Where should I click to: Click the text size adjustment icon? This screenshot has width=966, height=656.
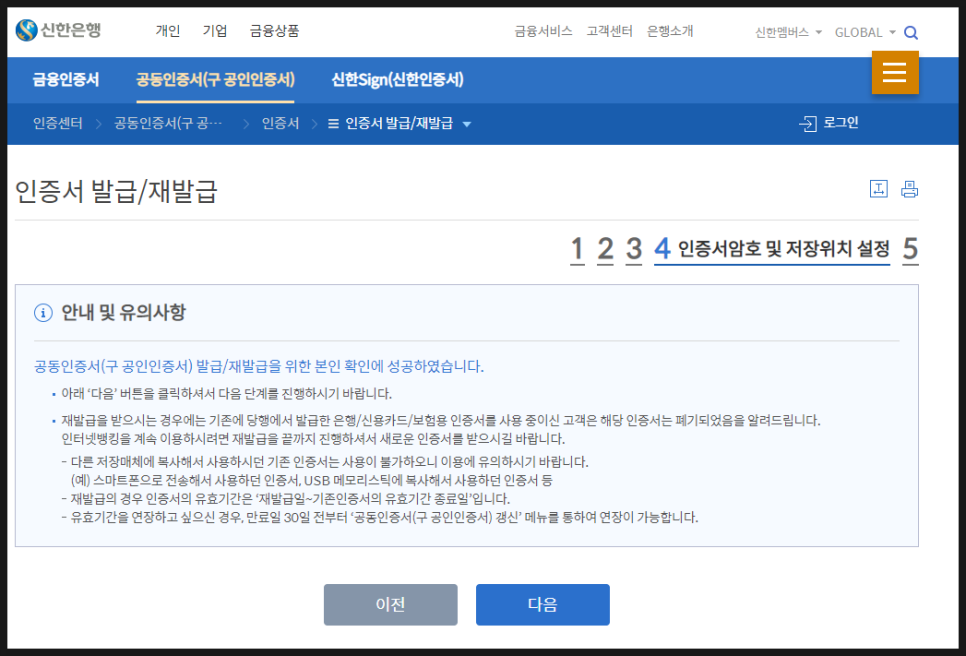(878, 187)
